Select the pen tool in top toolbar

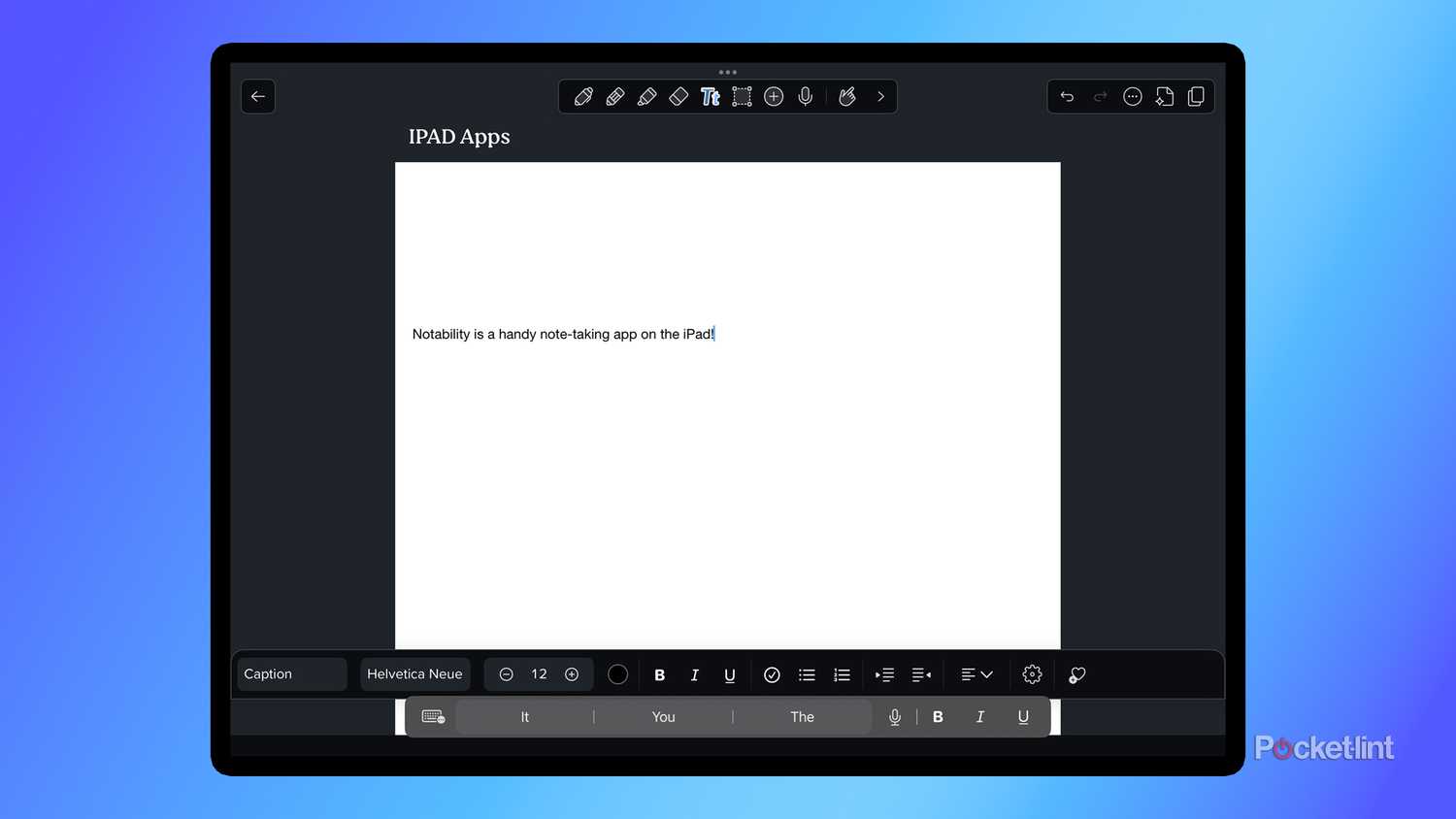[583, 97]
